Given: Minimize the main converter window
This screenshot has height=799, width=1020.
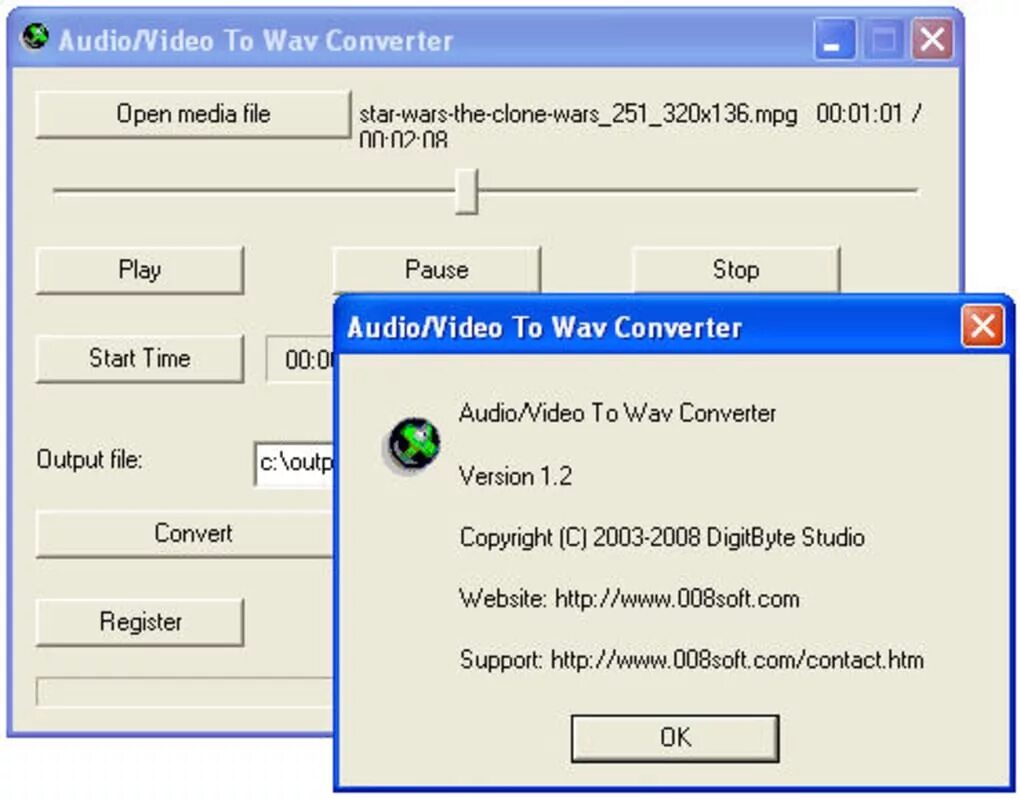Looking at the screenshot, I should (834, 39).
